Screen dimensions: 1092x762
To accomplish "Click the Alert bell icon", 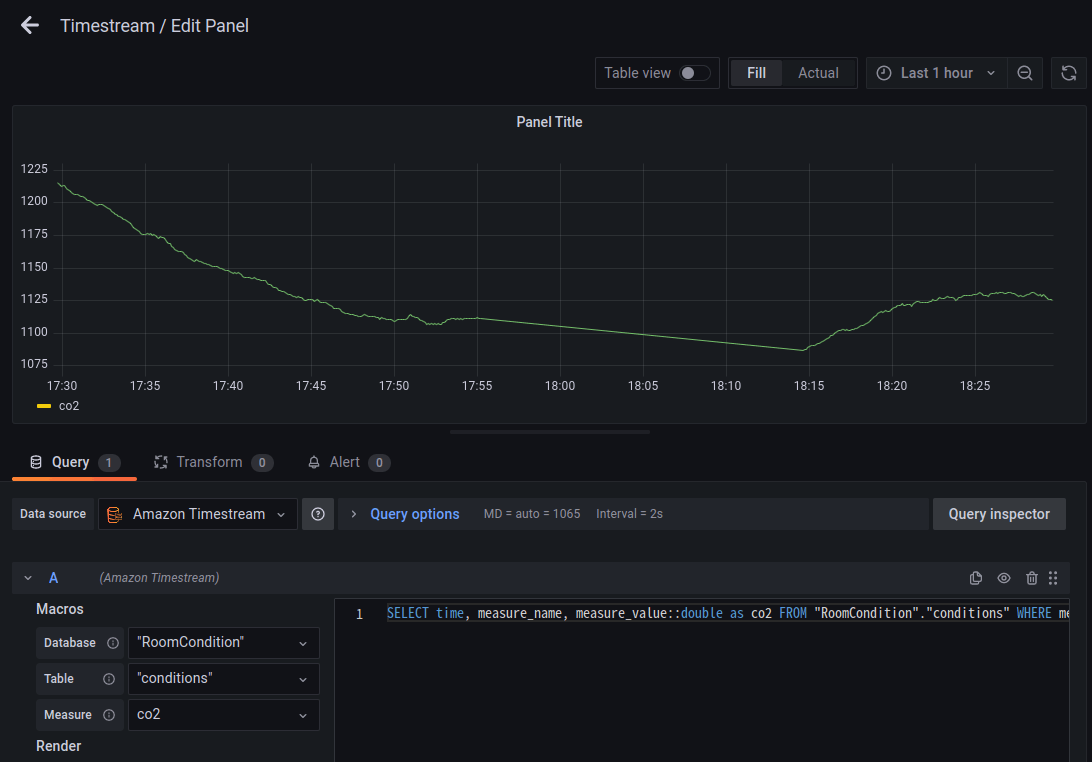I will 314,462.
